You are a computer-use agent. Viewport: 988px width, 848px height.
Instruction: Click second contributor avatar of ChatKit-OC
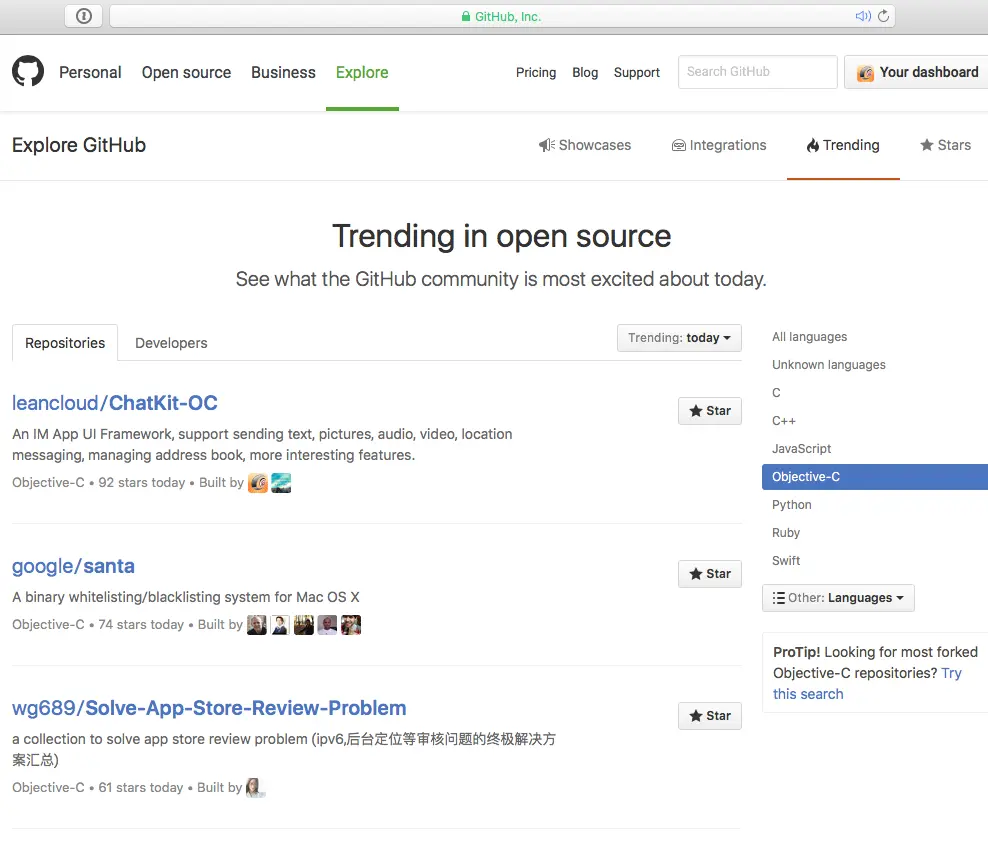[281, 483]
